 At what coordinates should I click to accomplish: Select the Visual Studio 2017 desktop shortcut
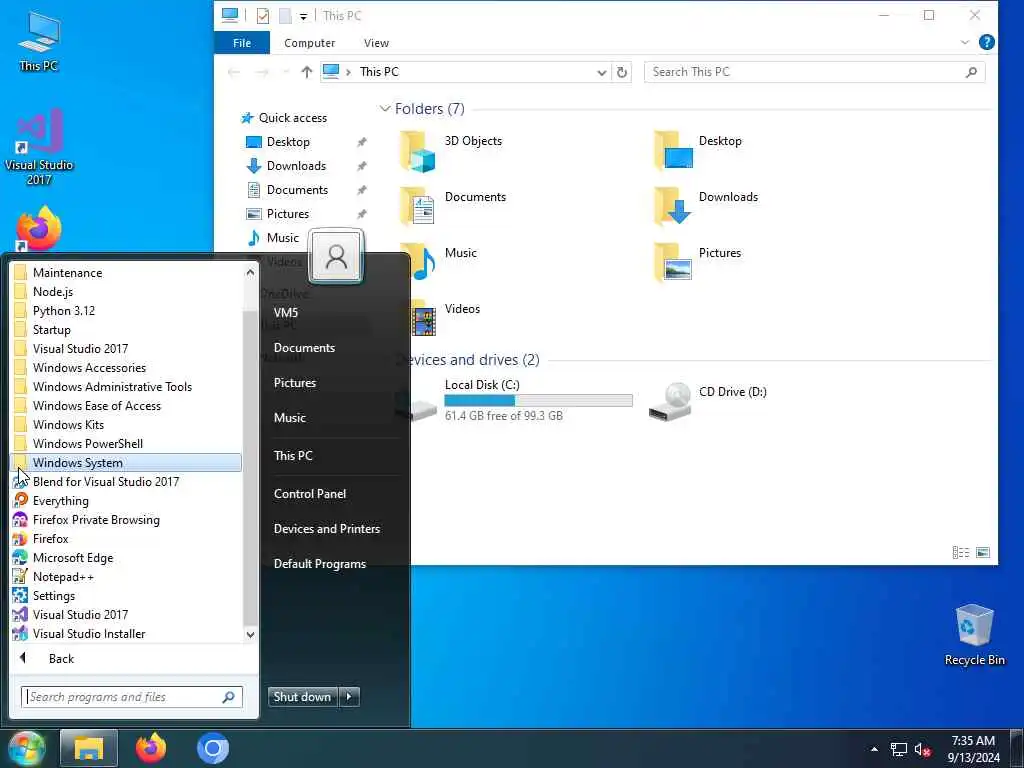pyautogui.click(x=39, y=147)
